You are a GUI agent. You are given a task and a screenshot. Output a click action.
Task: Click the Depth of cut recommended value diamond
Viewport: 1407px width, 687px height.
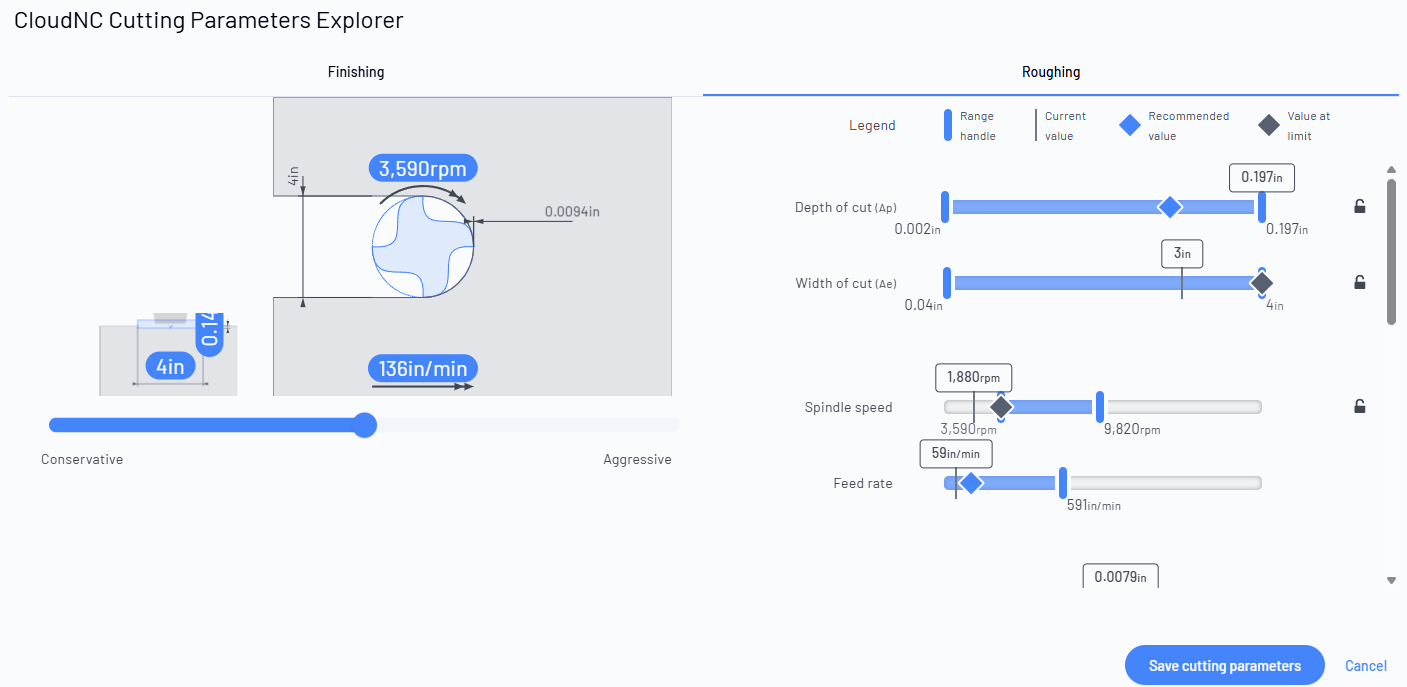[x=1169, y=207]
